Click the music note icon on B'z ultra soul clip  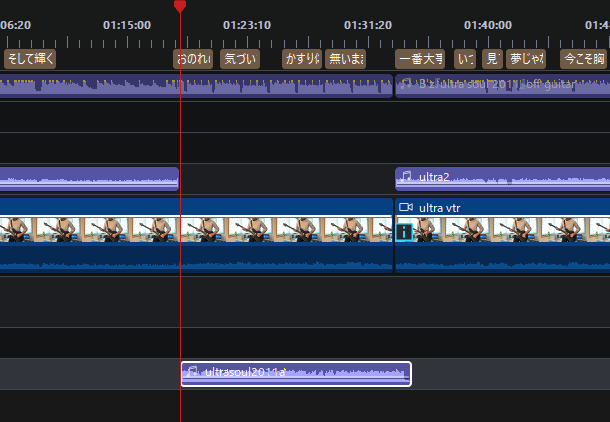click(406, 83)
